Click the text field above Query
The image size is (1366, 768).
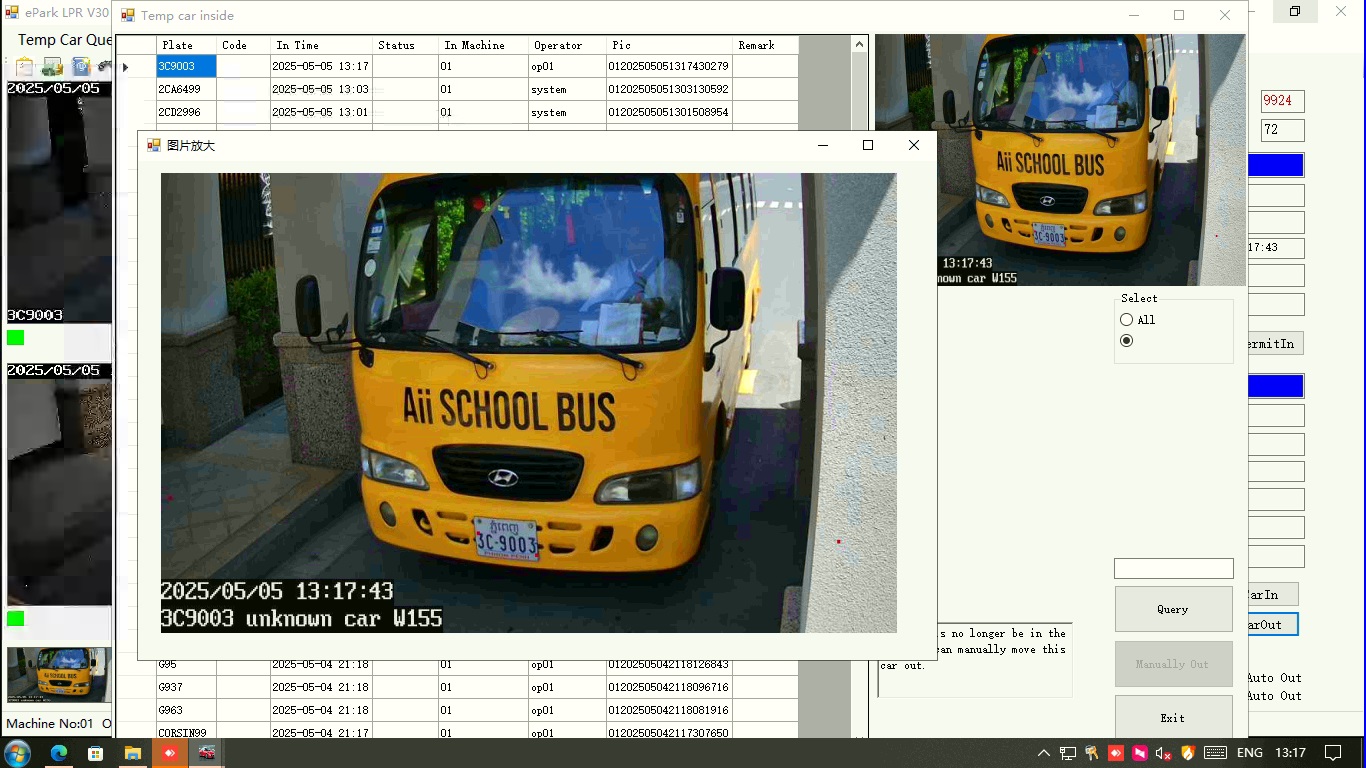tap(1173, 568)
